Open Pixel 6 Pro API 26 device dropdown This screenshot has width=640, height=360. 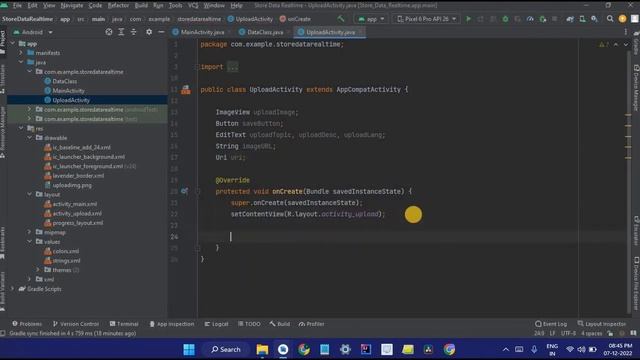point(426,19)
